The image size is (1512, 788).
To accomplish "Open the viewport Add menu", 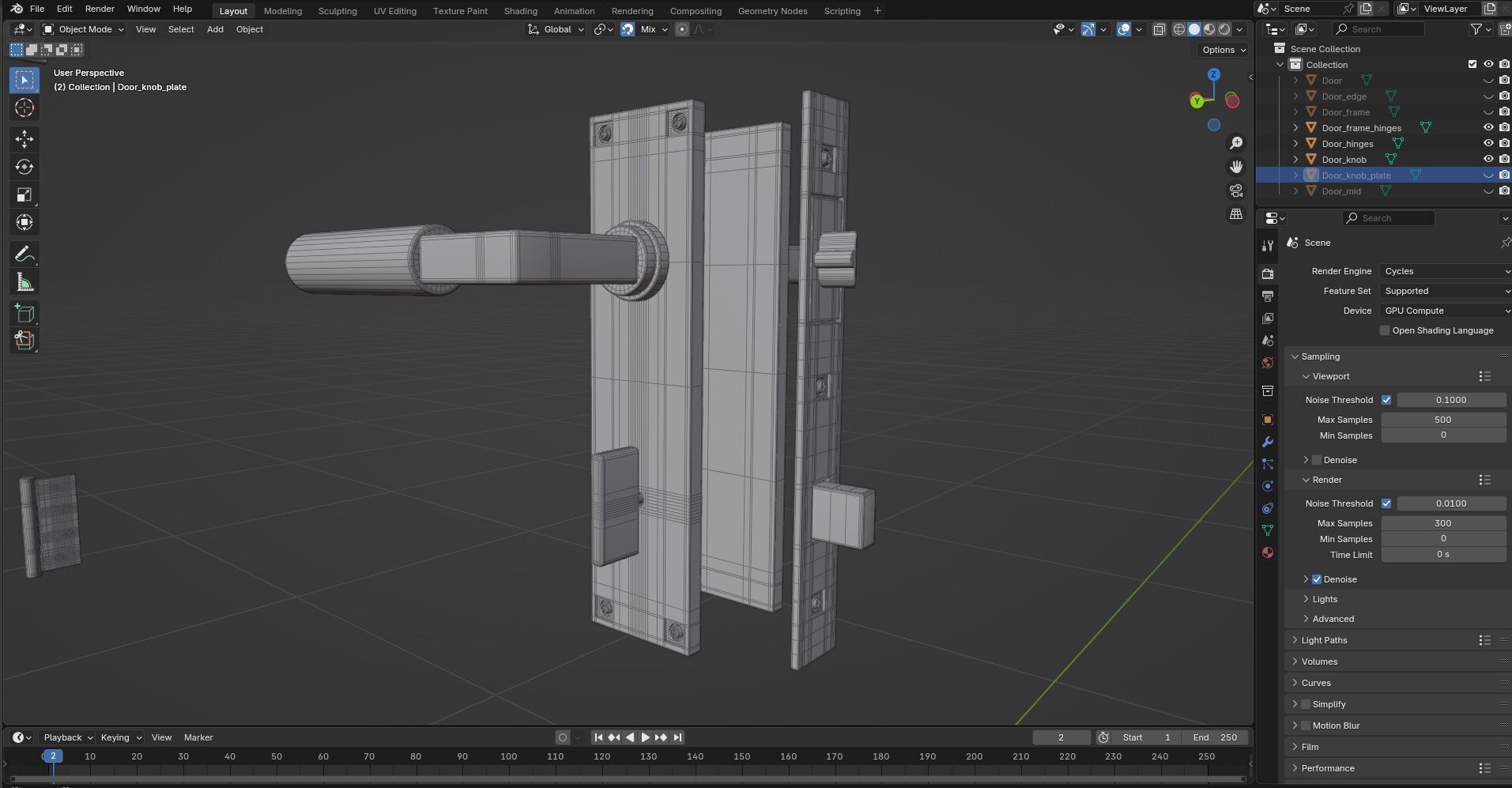I will [215, 29].
